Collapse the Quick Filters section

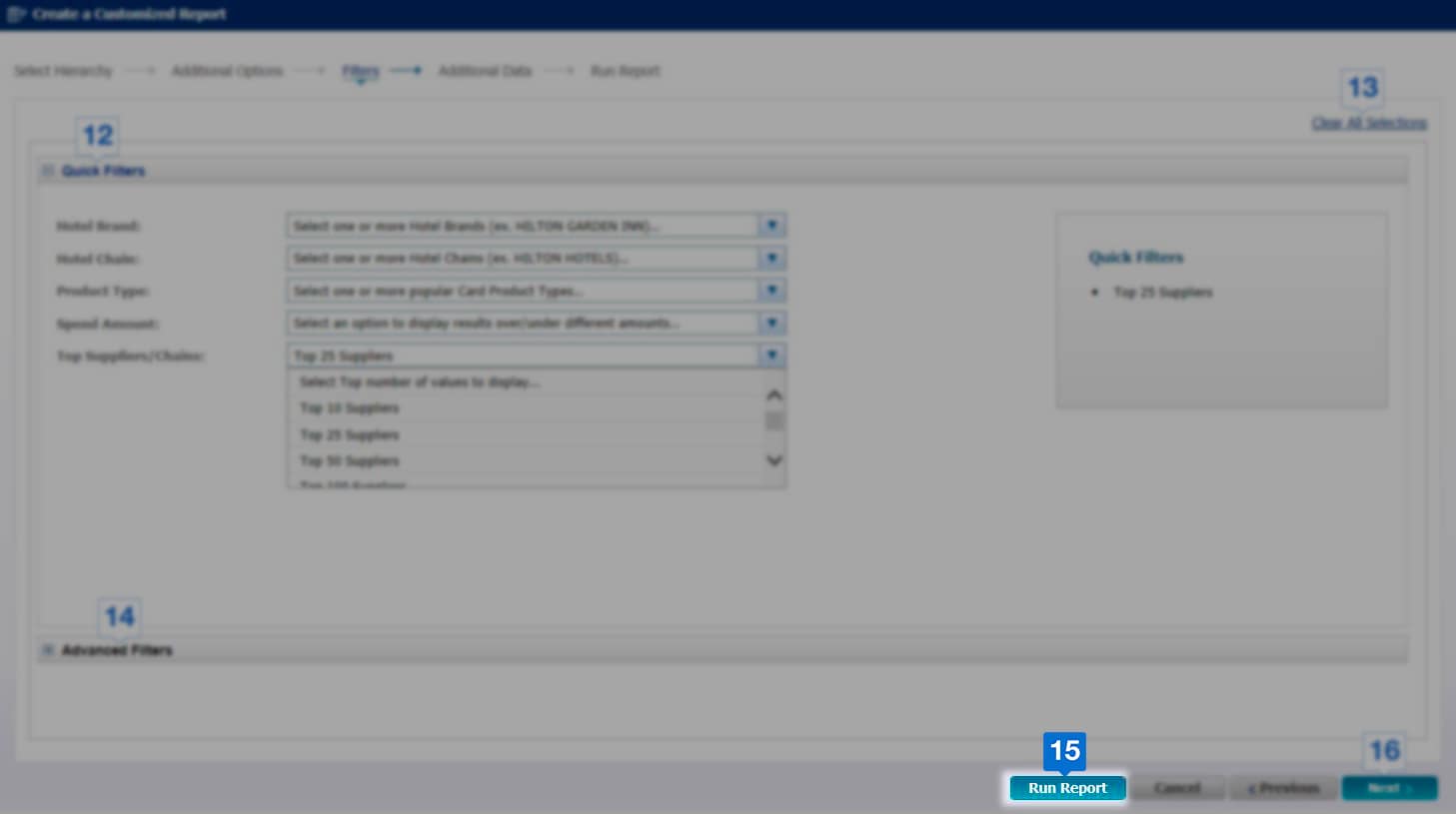[x=48, y=171]
